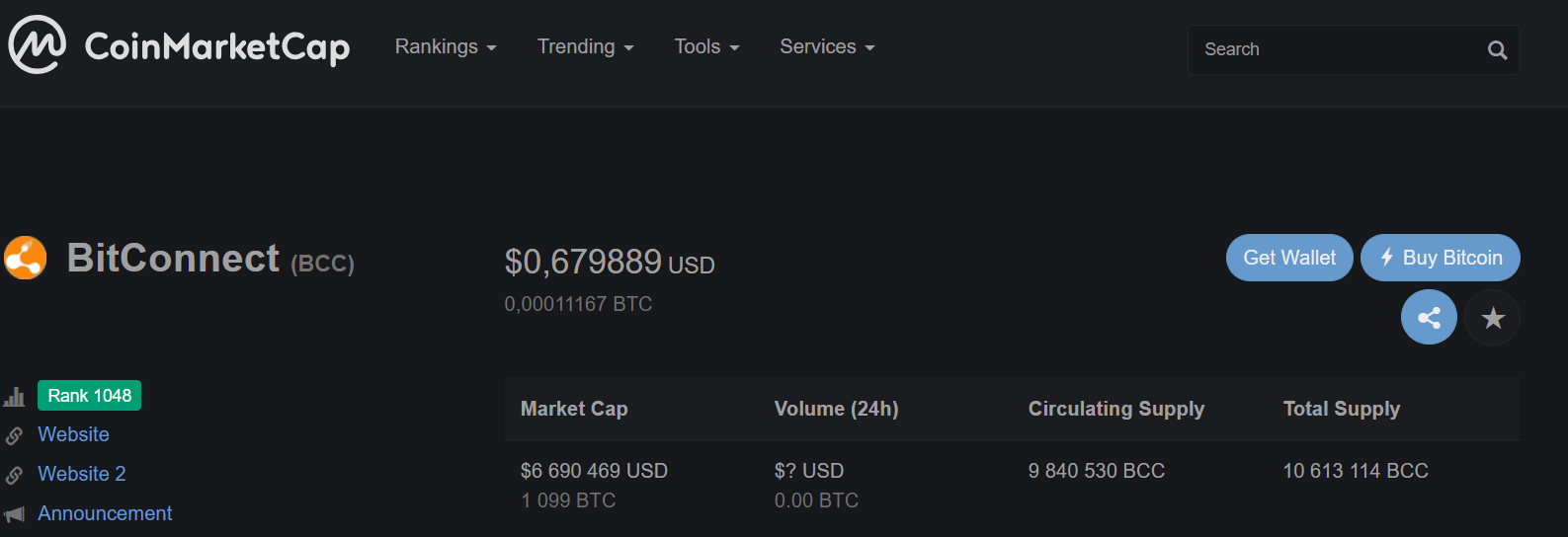Click the Get Wallet button
The height and width of the screenshot is (537, 1568).
[x=1289, y=258]
